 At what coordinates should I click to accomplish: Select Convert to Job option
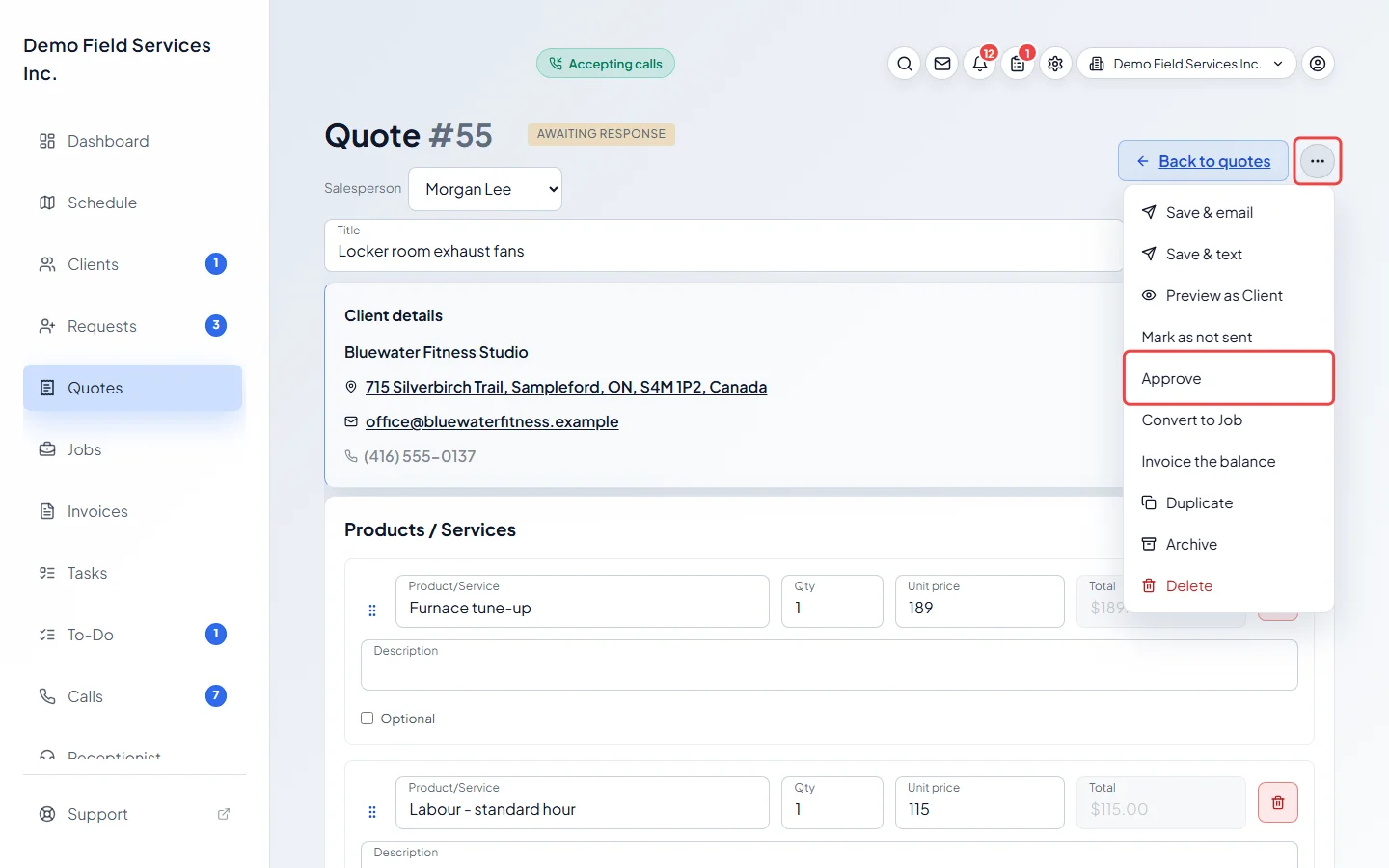pos(1229,420)
